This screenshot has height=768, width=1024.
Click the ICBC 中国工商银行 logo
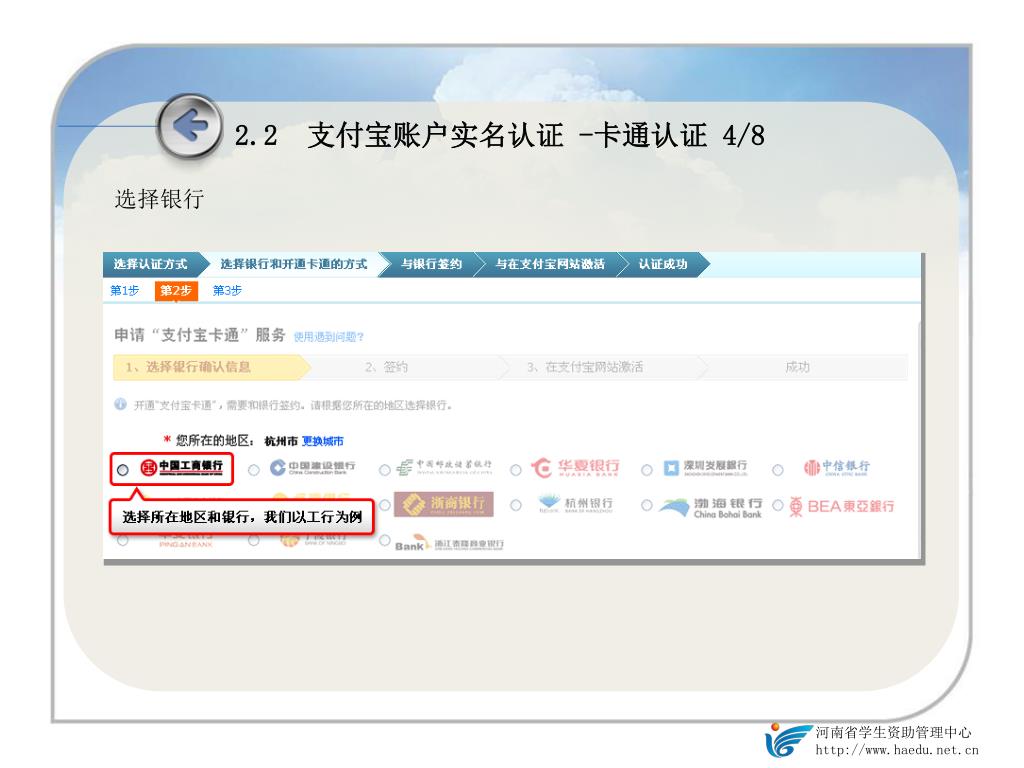182,467
